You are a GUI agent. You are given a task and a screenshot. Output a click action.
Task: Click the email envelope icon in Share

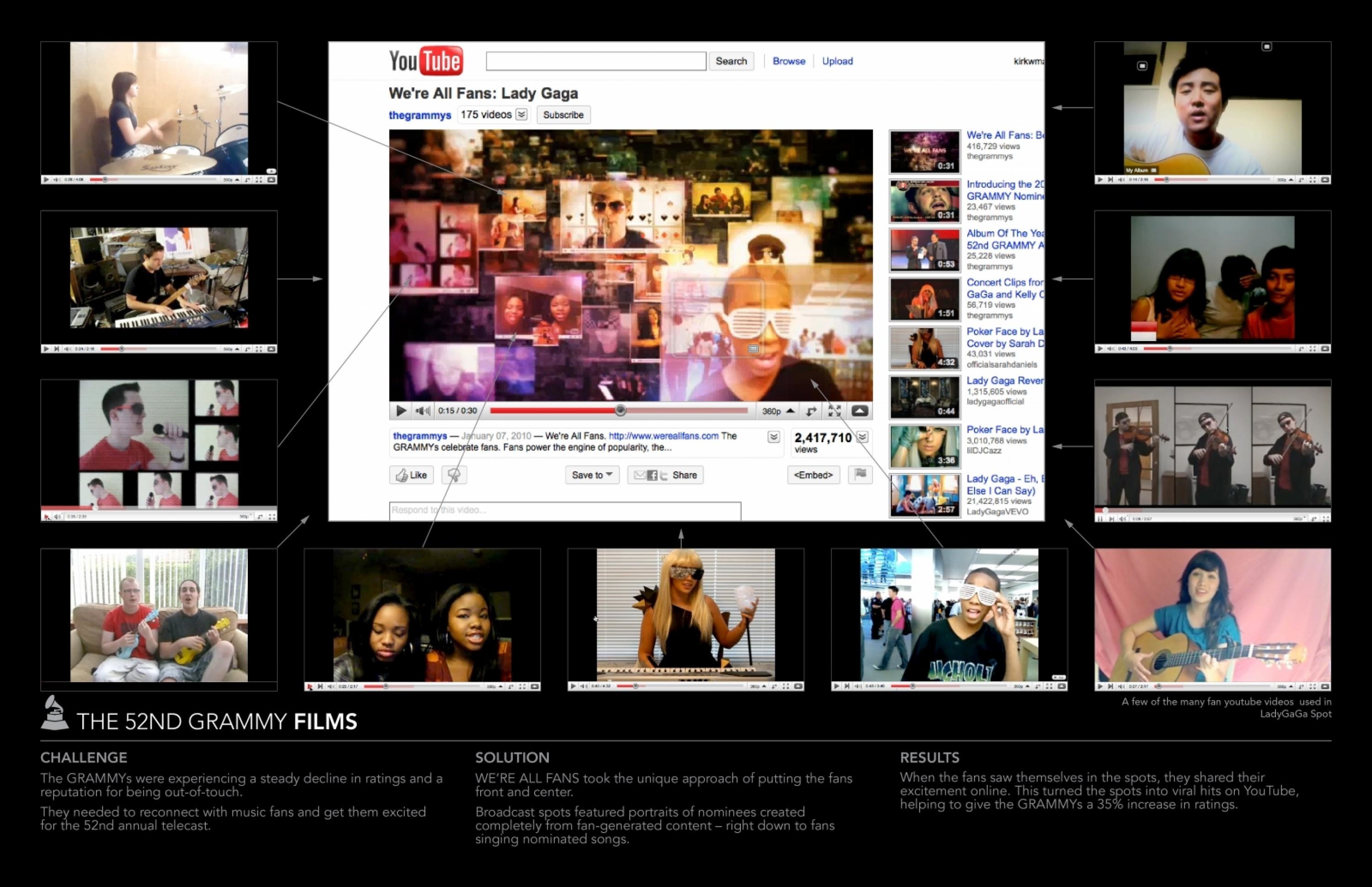click(x=639, y=475)
